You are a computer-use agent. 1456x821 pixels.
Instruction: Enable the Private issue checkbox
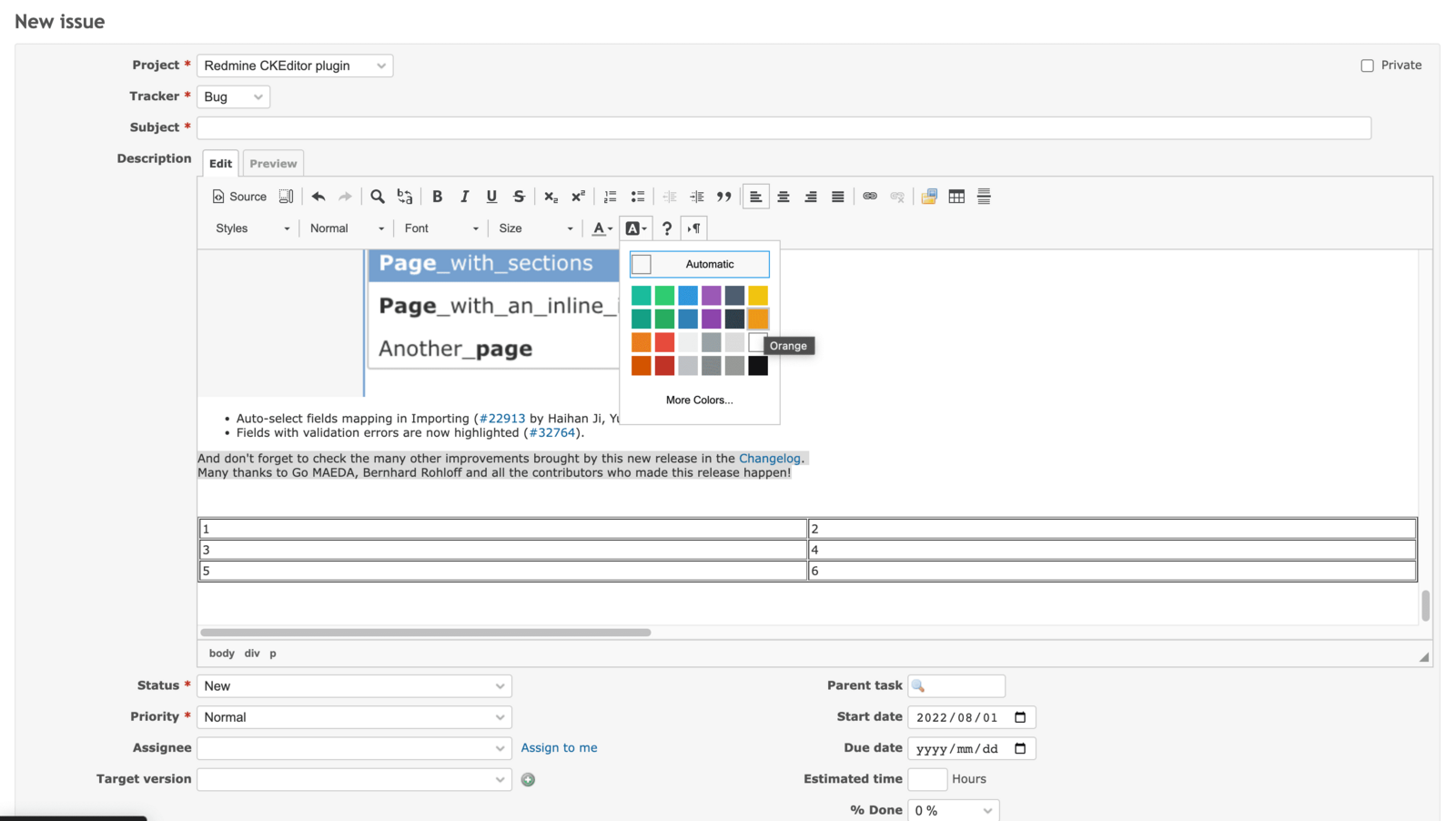click(x=1366, y=65)
